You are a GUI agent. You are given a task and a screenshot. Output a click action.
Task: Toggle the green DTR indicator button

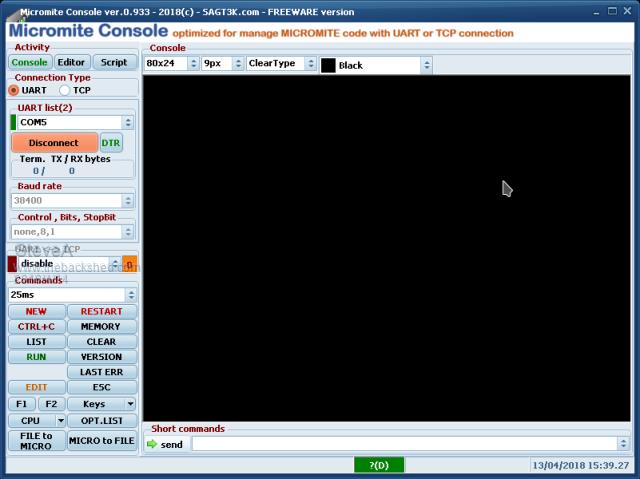click(x=111, y=143)
